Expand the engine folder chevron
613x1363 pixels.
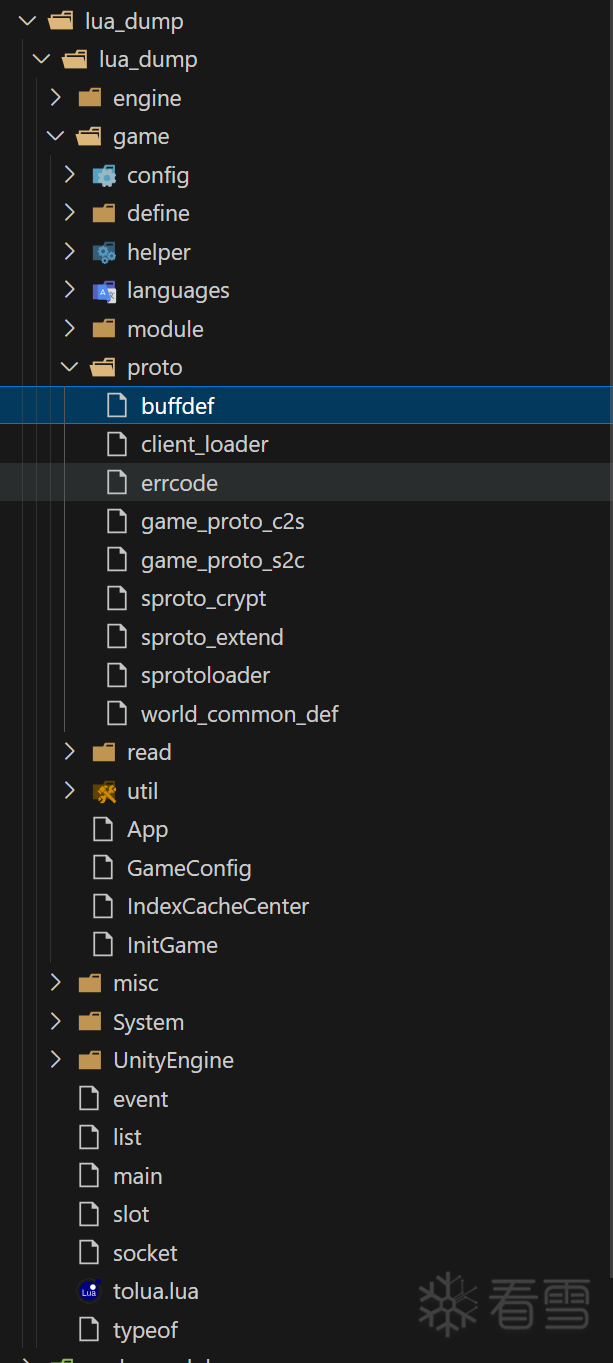[x=56, y=99]
